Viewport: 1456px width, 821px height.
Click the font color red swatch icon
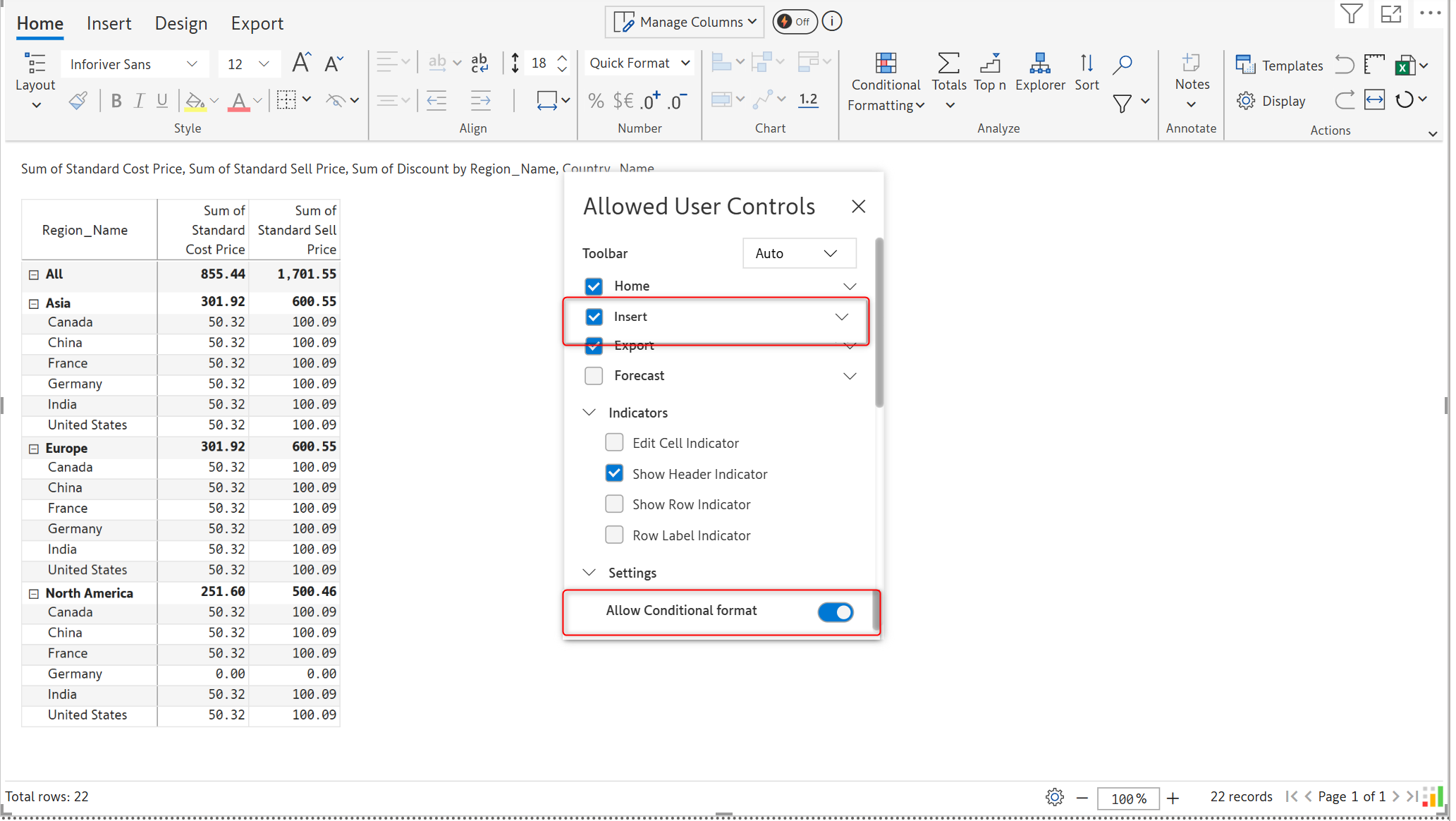pos(238,102)
